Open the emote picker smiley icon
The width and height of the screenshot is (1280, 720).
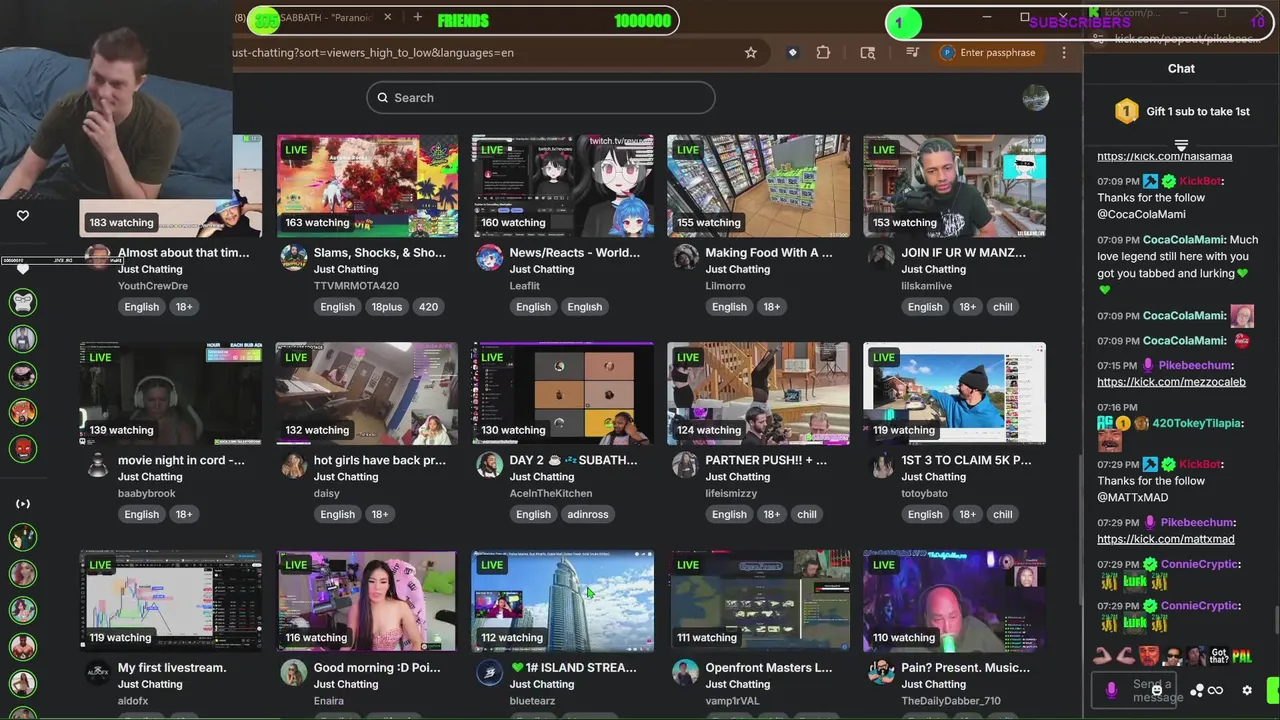pos(1157,690)
